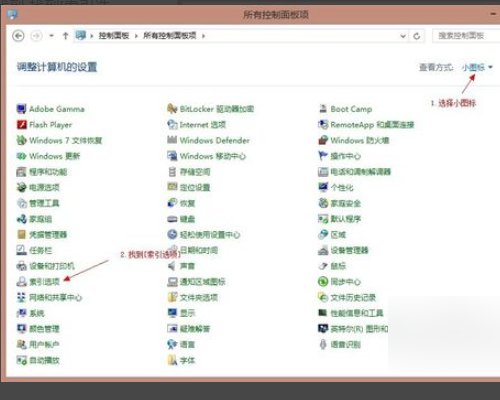Open 程序和功能 (Programs and Features)
Screen dimensions: 500x400
click(x=42, y=172)
